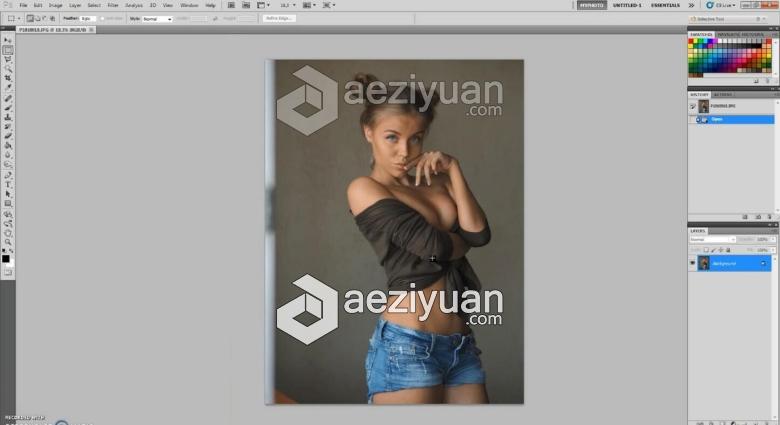Open the Image menu
Image resolution: width=780 pixels, height=425 pixels.
tap(55, 5)
